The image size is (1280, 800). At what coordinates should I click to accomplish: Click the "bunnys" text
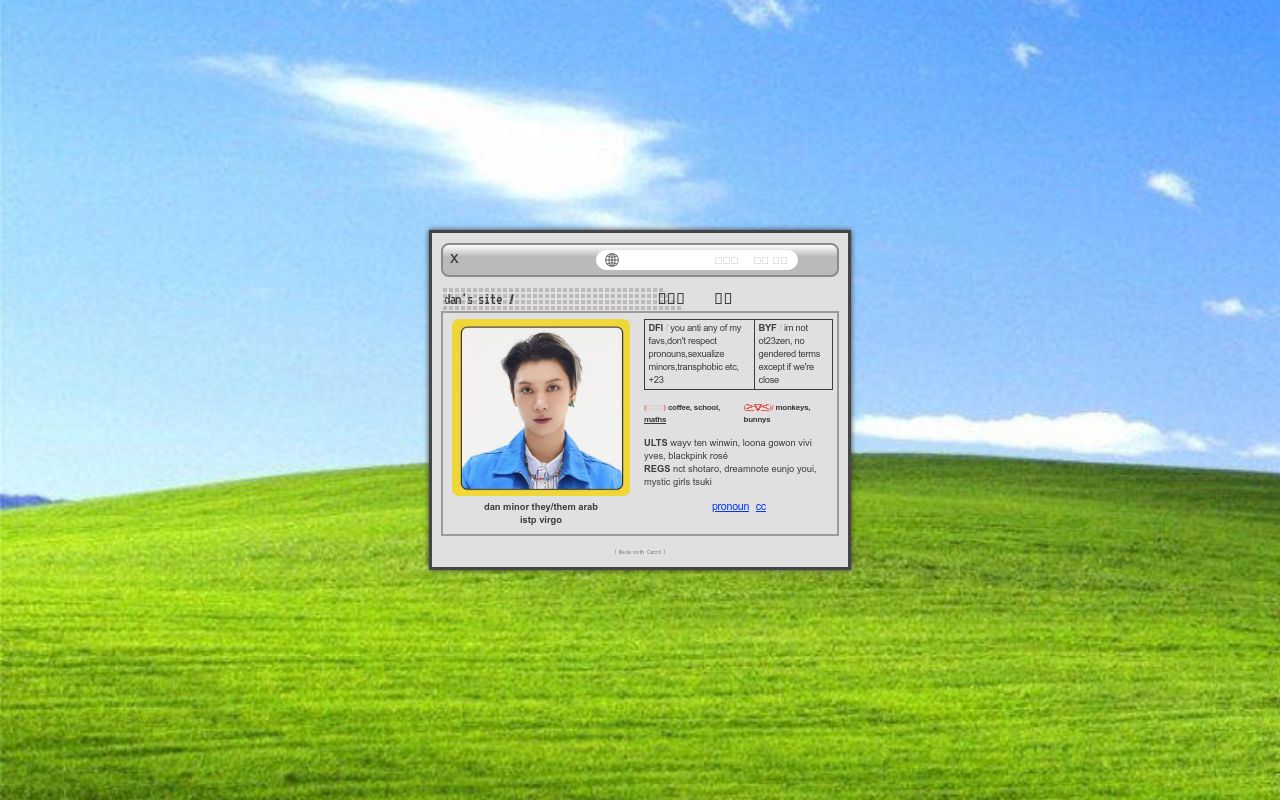click(757, 420)
